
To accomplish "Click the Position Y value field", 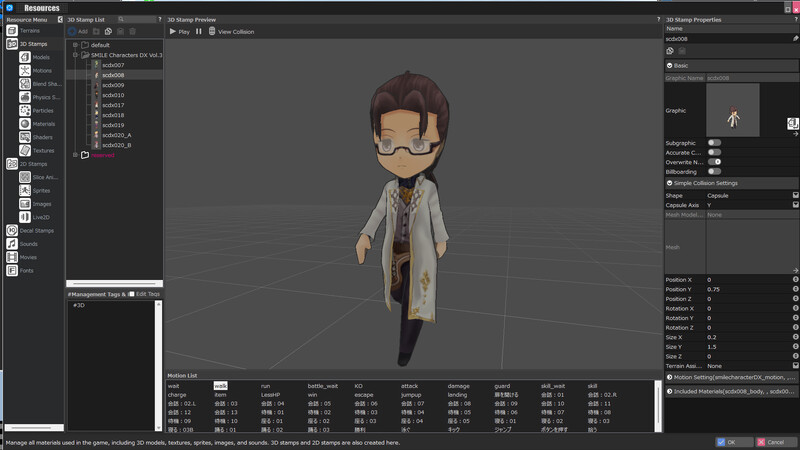I will 748,289.
